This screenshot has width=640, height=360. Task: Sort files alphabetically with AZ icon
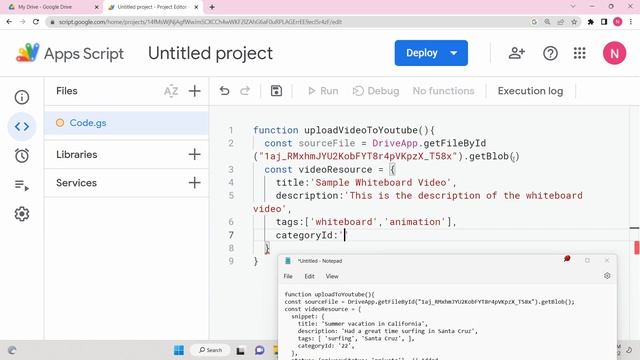click(x=171, y=91)
